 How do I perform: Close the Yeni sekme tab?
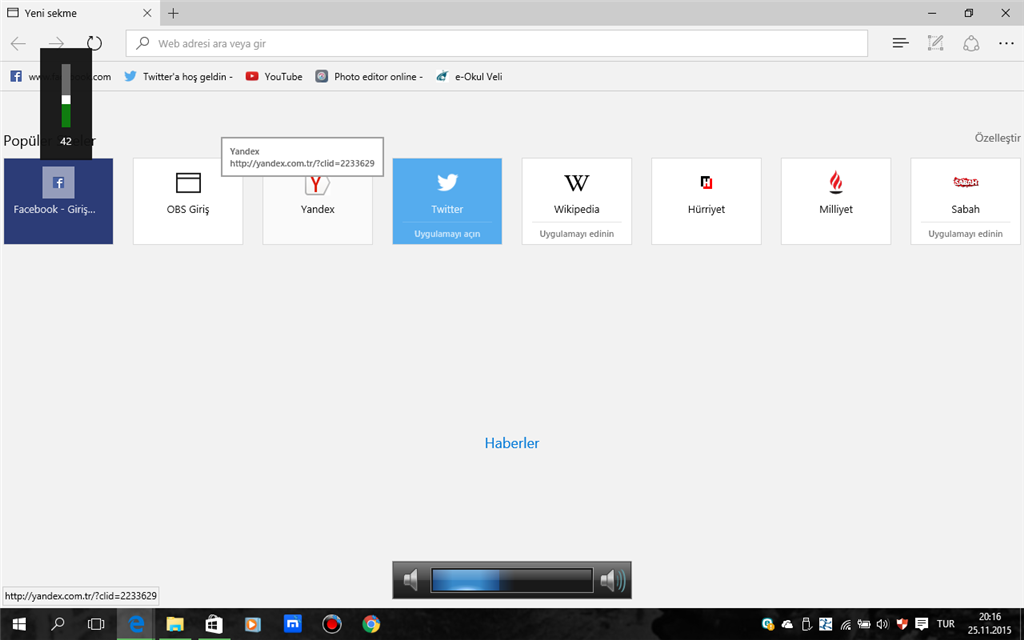(147, 13)
